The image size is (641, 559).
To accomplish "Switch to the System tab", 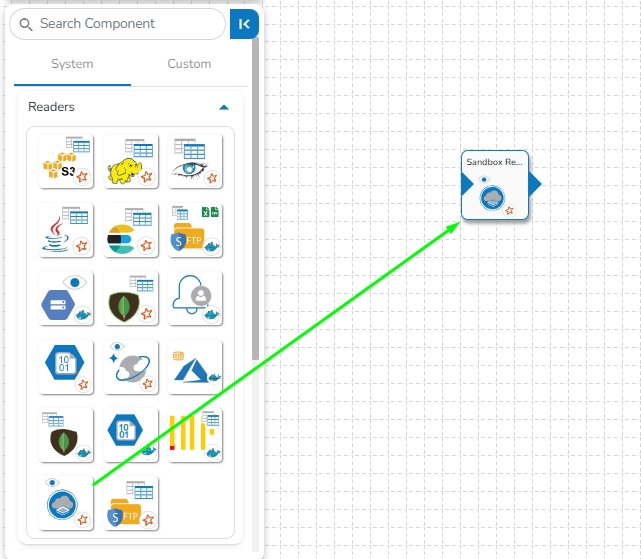I will coord(72,64).
